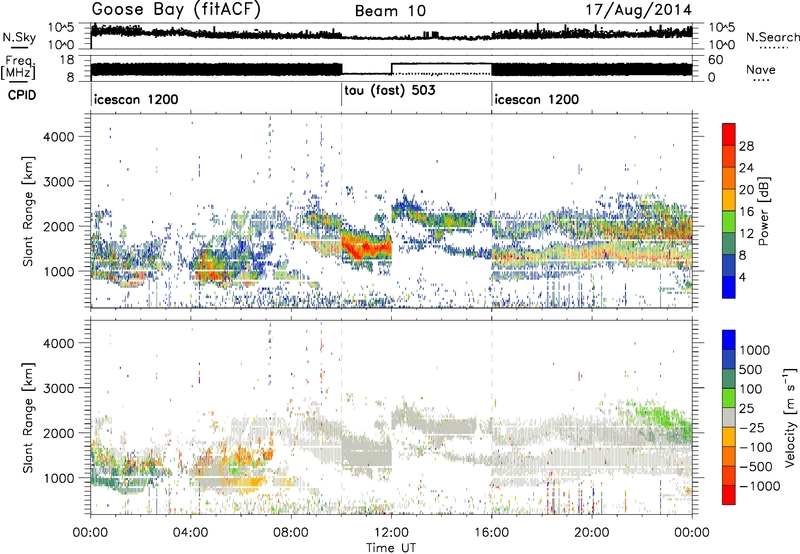Click the strong red power echo near 11:00 UT

(365, 247)
